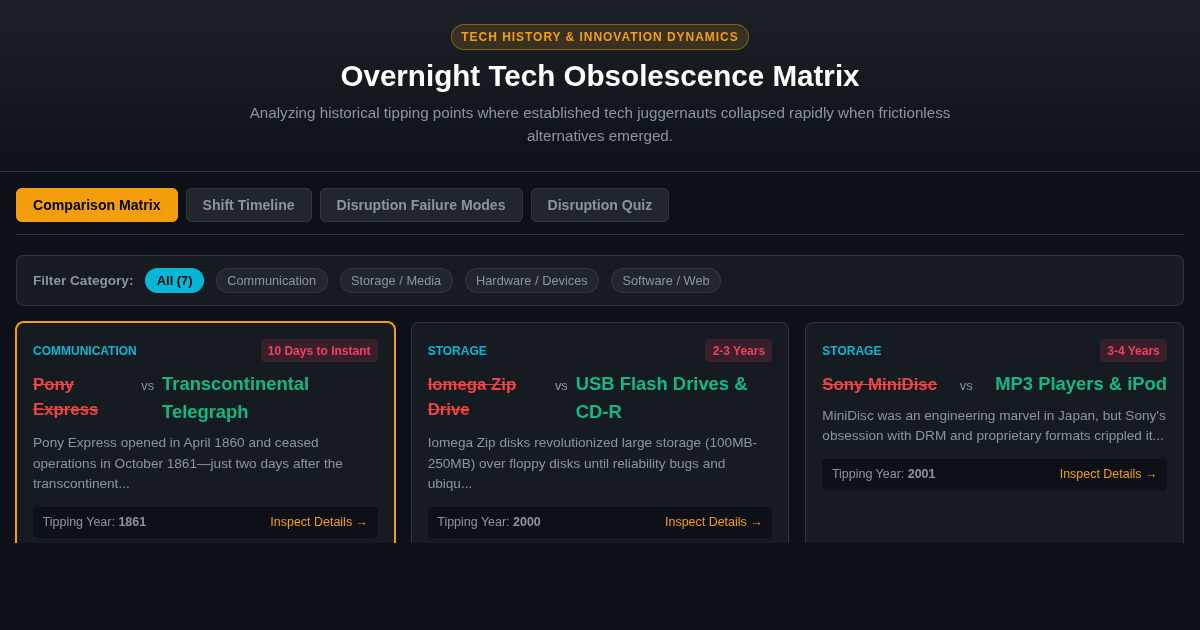Inspect Details for Iomega Zip Drive card
This screenshot has width=1200, height=630.
point(714,522)
